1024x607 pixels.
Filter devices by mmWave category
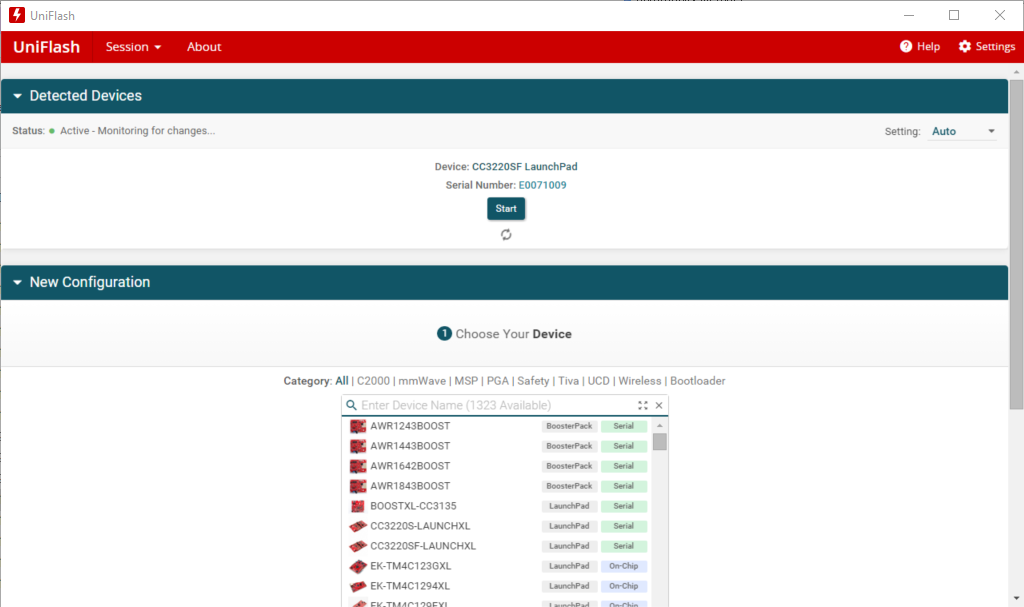422,381
